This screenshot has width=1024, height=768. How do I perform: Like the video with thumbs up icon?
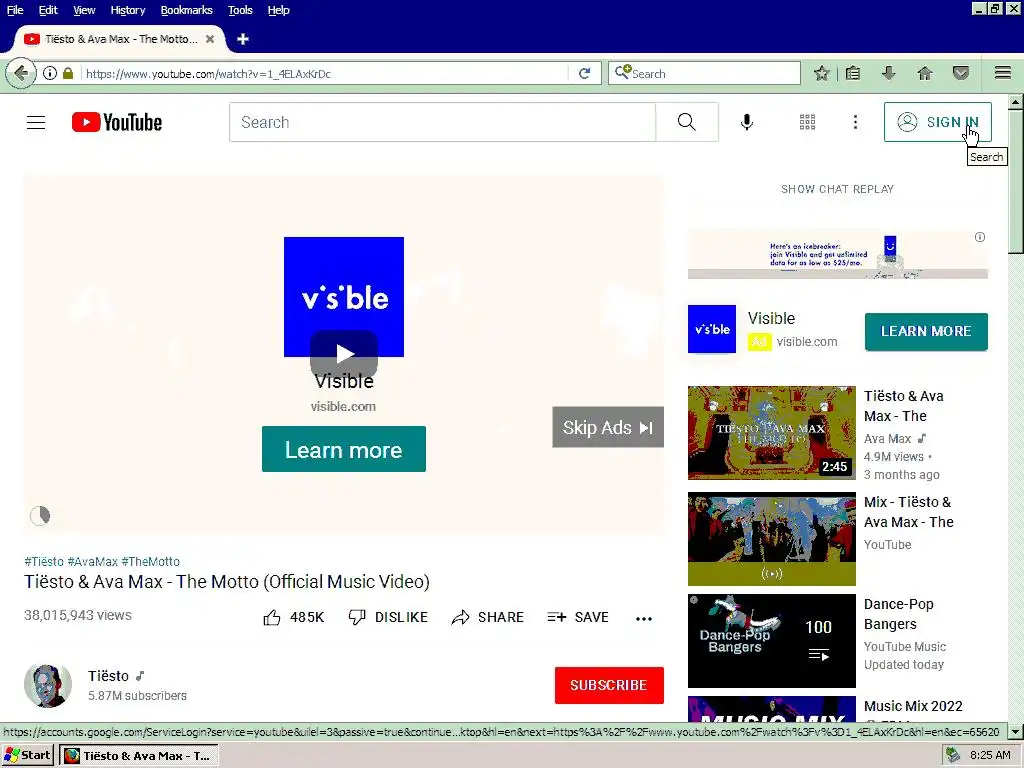(x=272, y=617)
